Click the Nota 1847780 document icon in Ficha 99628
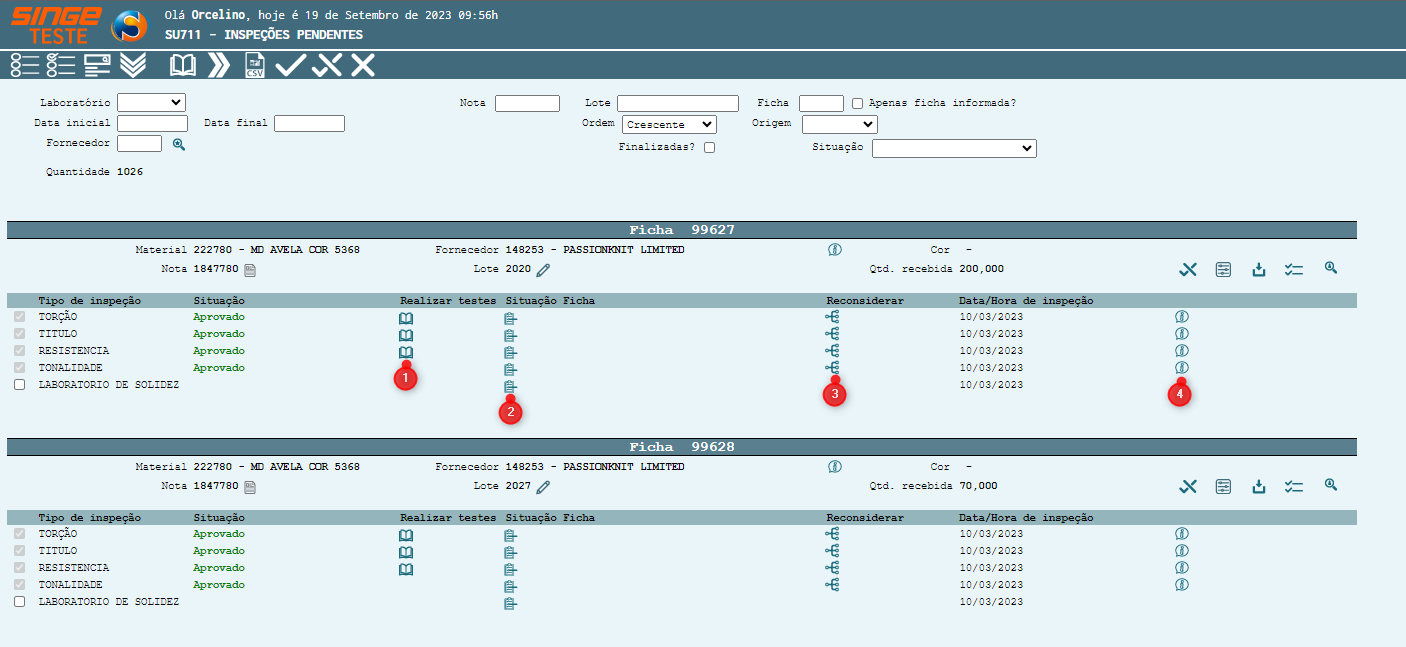The width and height of the screenshot is (1406, 647). (x=250, y=487)
